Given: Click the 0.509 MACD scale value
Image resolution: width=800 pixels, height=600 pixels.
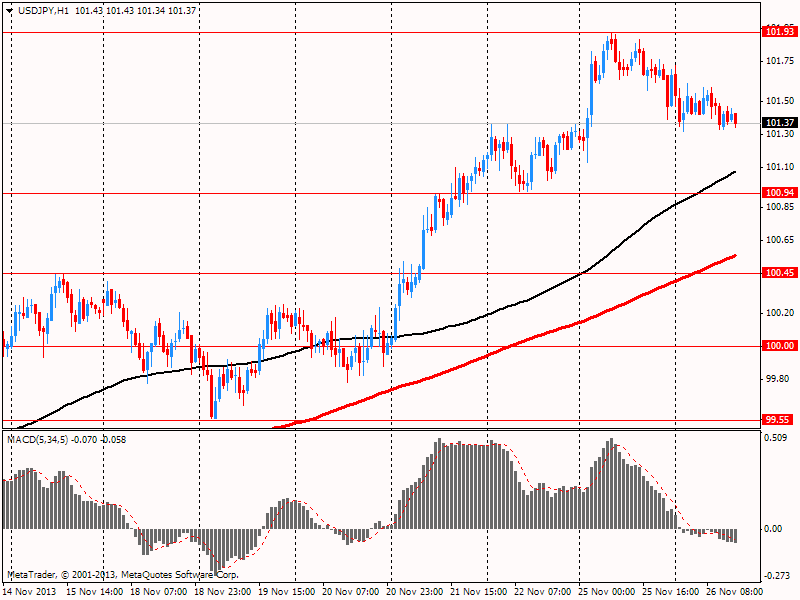Looking at the screenshot, I should point(775,438).
